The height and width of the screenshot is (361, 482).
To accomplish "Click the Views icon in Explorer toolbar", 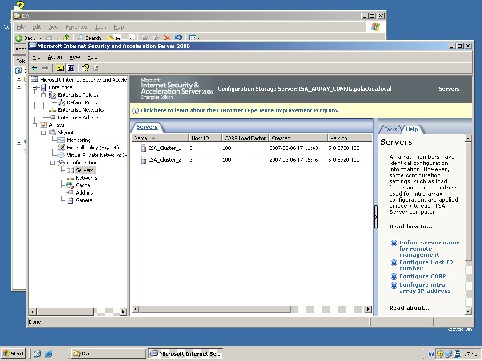I will (193, 38).
